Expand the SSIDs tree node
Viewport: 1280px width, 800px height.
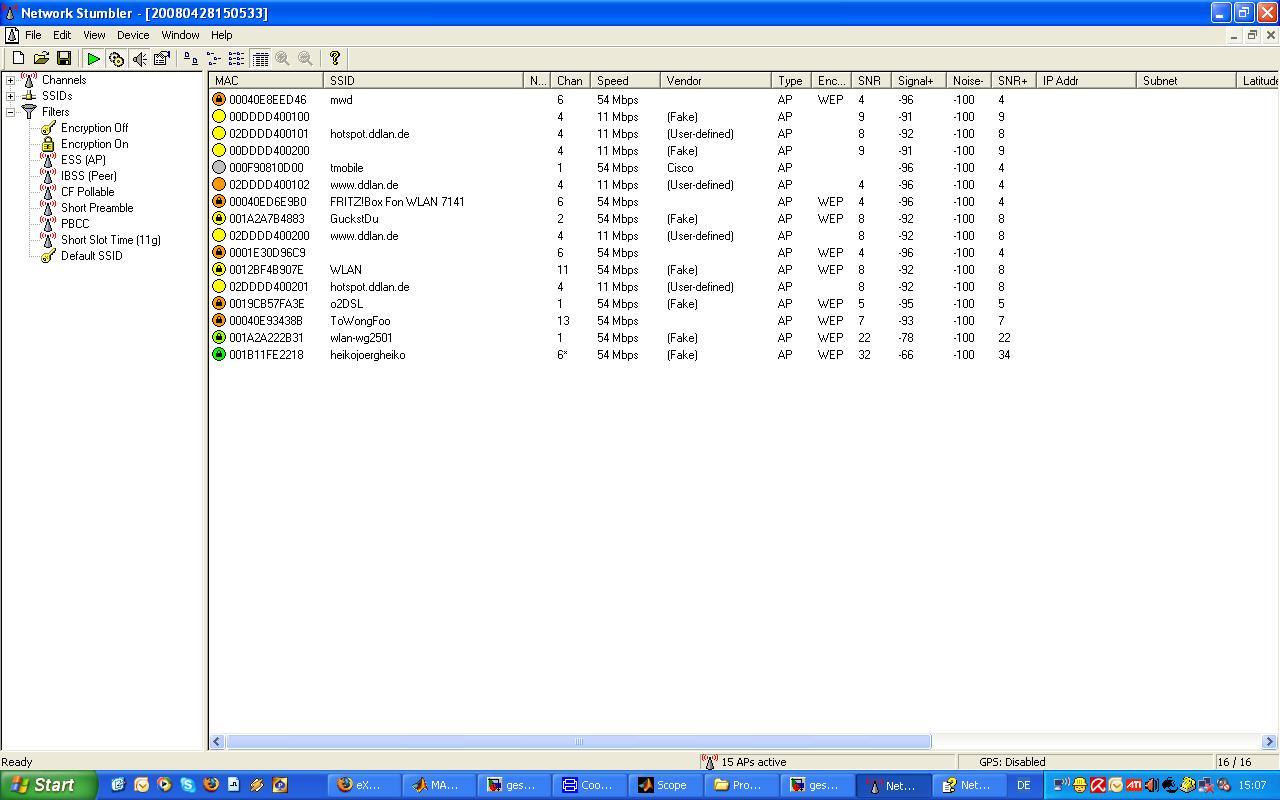pyautogui.click(x=10, y=96)
